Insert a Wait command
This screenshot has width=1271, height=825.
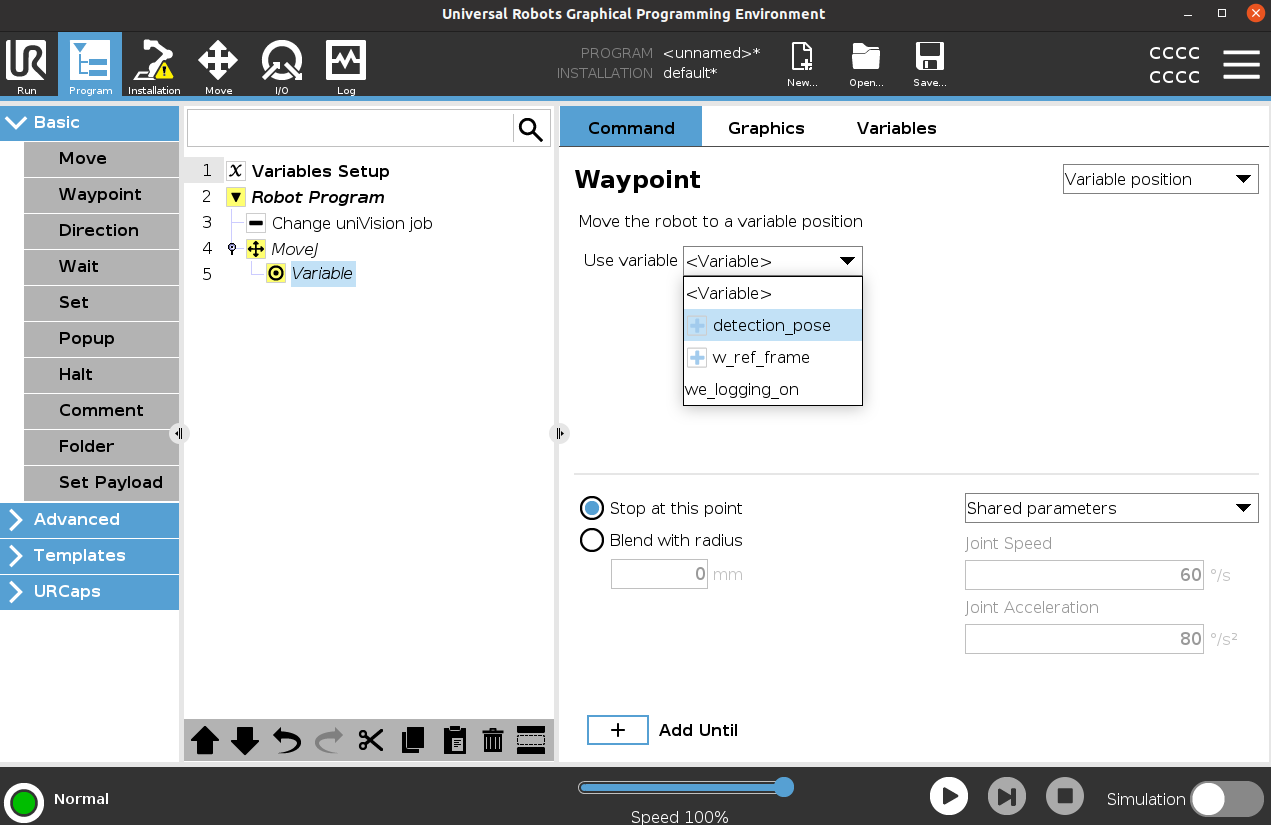101,266
